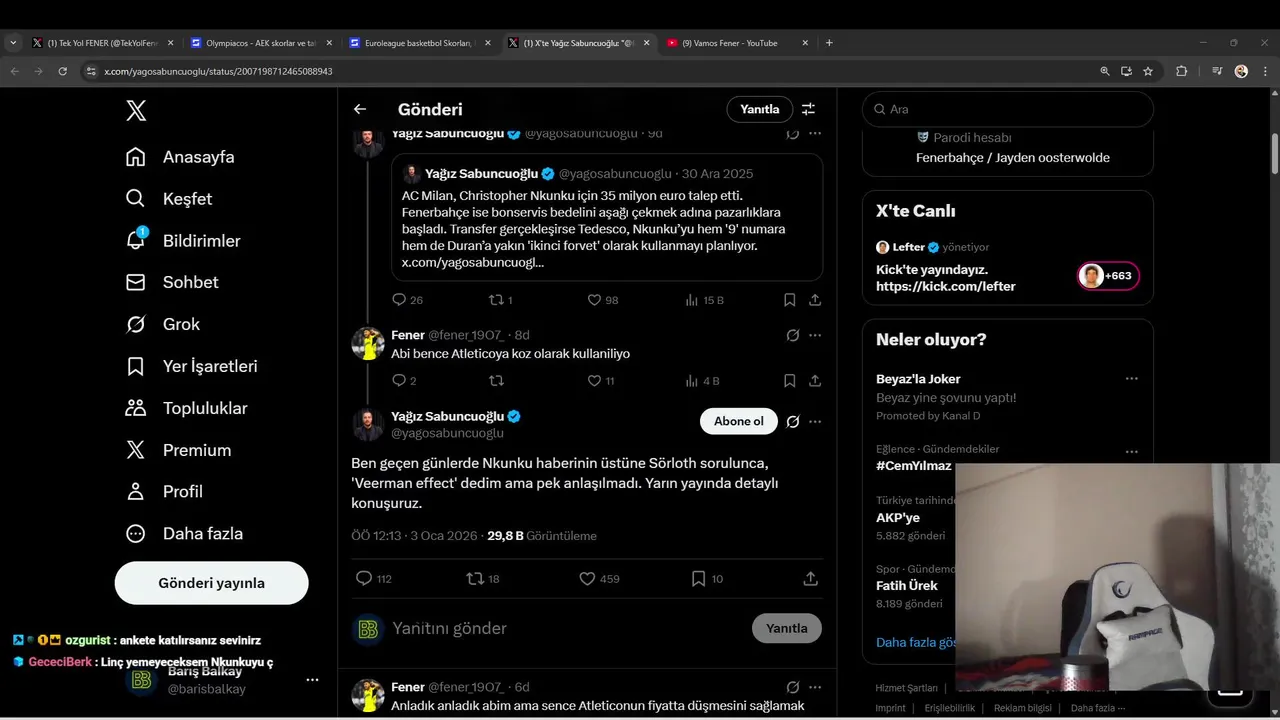
Task: Open Yer İşaretleri bookmarks
Action: [x=191, y=366]
